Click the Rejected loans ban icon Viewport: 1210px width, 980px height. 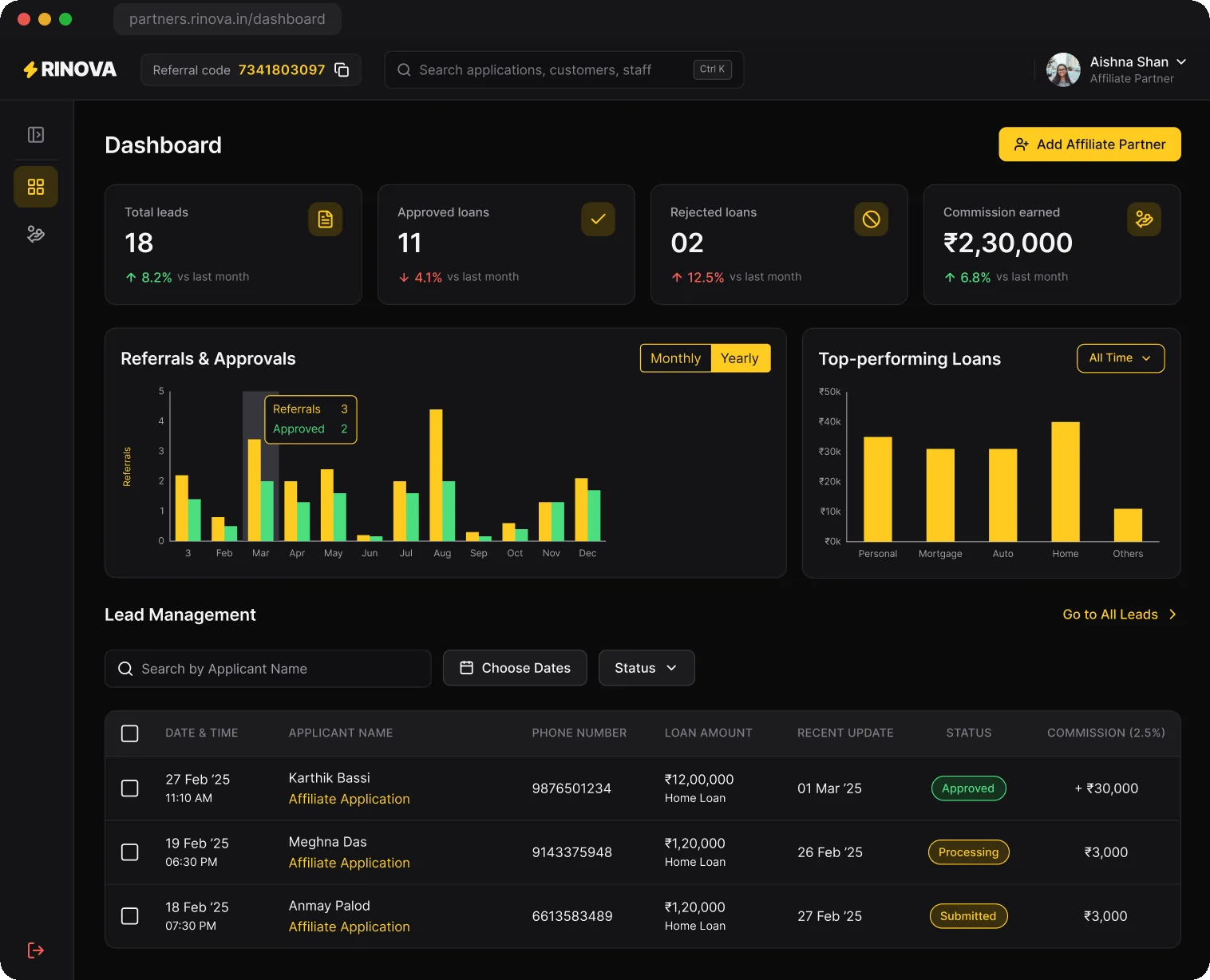(x=872, y=219)
